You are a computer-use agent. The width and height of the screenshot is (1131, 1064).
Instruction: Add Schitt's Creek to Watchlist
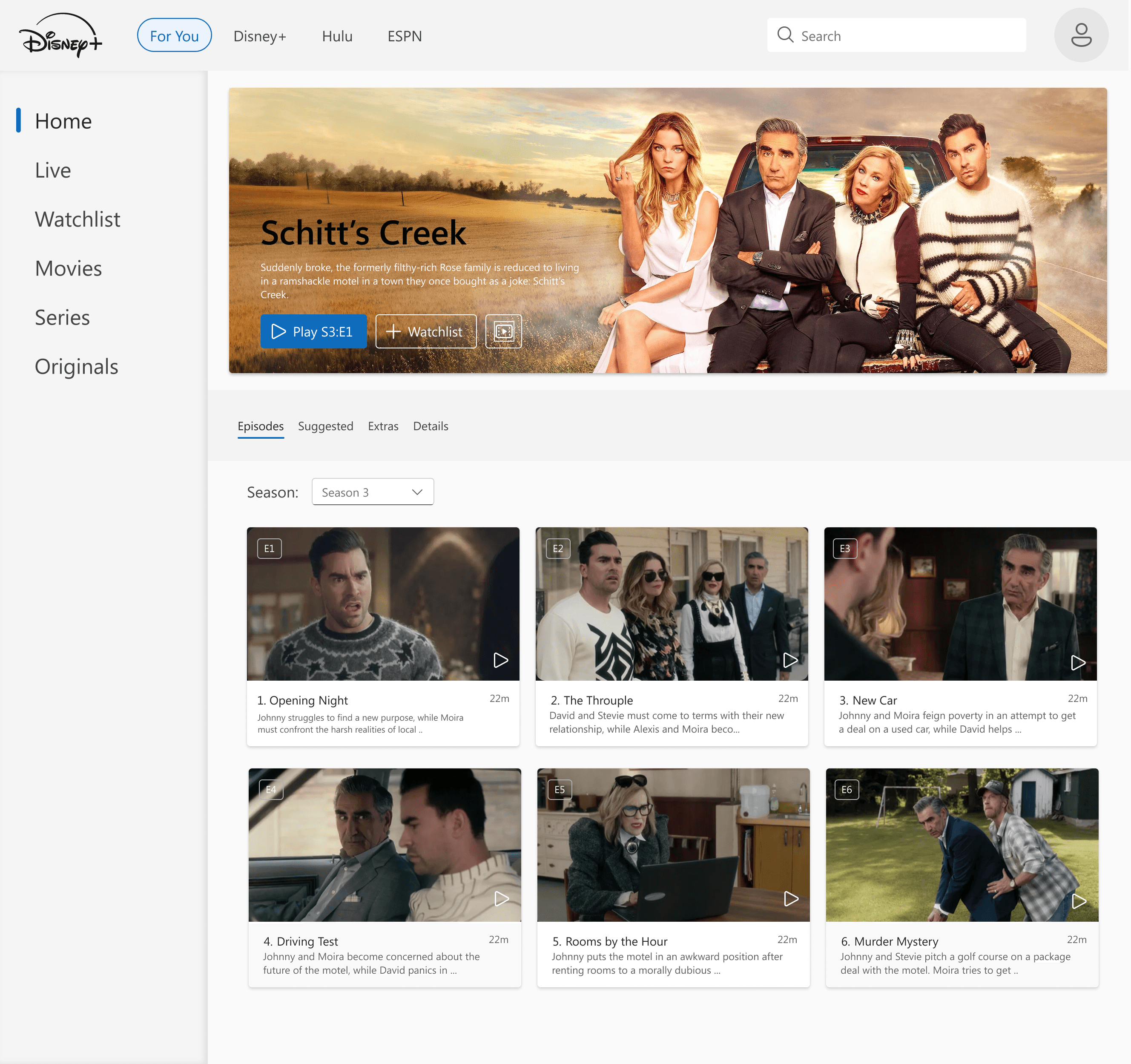[x=425, y=331]
